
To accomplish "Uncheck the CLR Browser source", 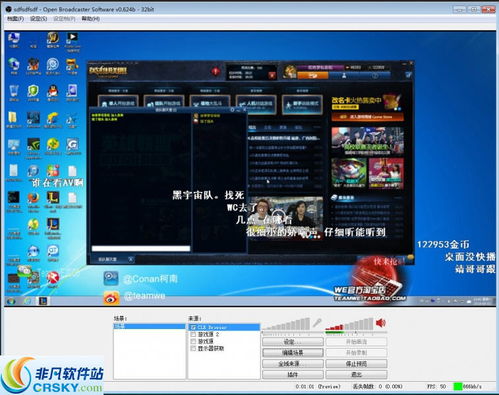I will [x=193, y=328].
